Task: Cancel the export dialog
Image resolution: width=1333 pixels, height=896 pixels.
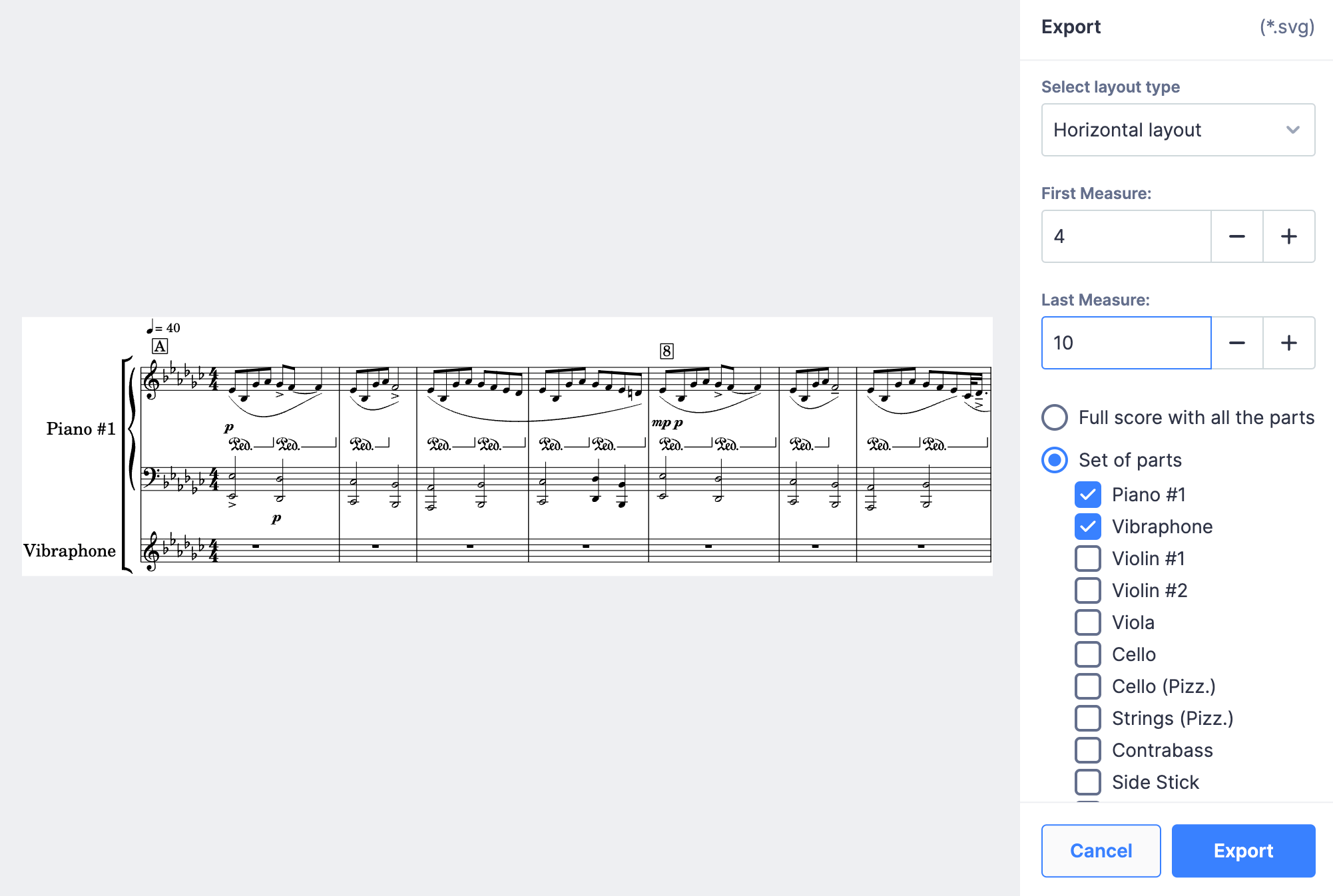Action: [x=1101, y=851]
